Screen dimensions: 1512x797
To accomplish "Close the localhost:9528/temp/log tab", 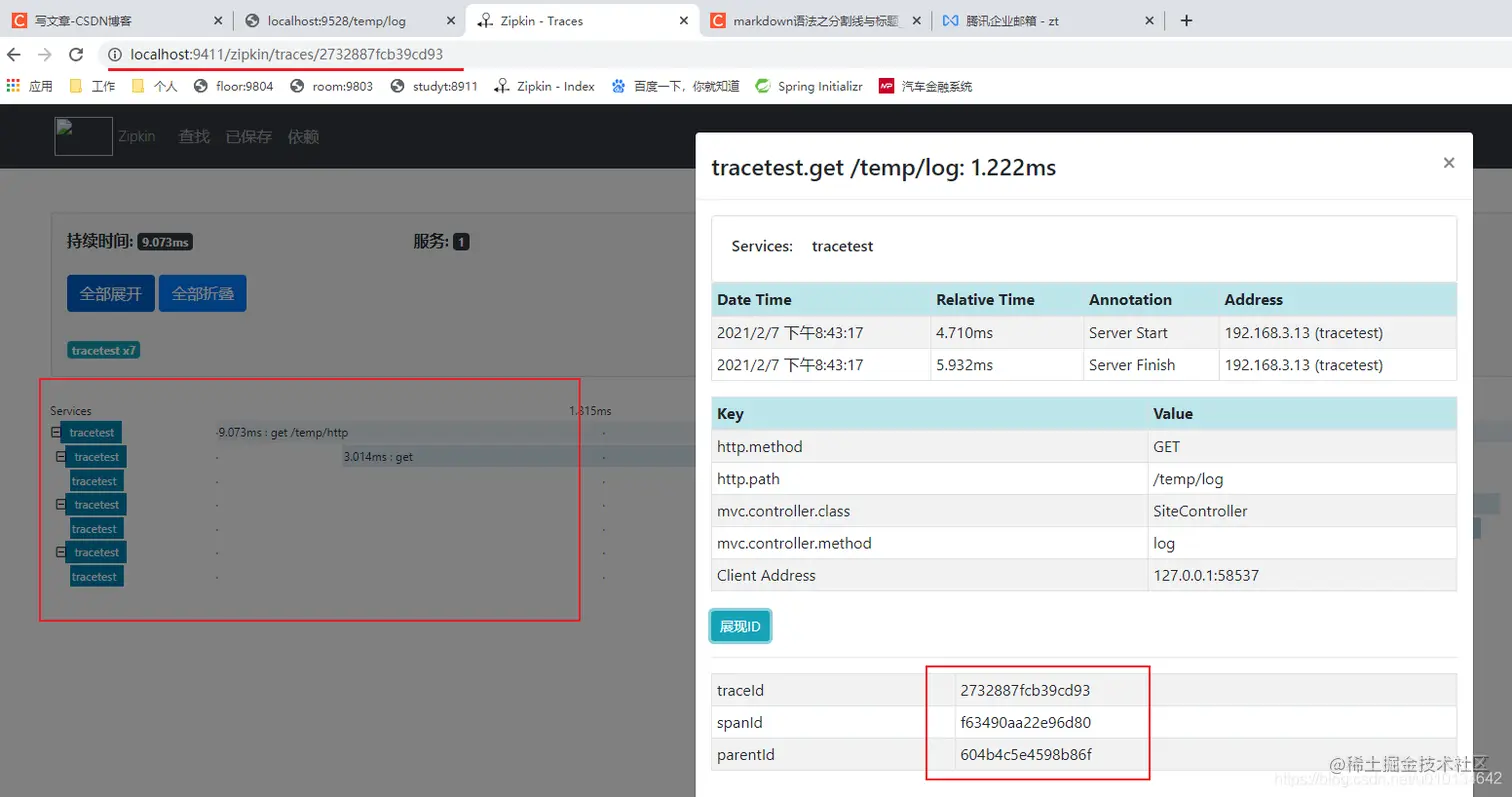I will (451, 20).
